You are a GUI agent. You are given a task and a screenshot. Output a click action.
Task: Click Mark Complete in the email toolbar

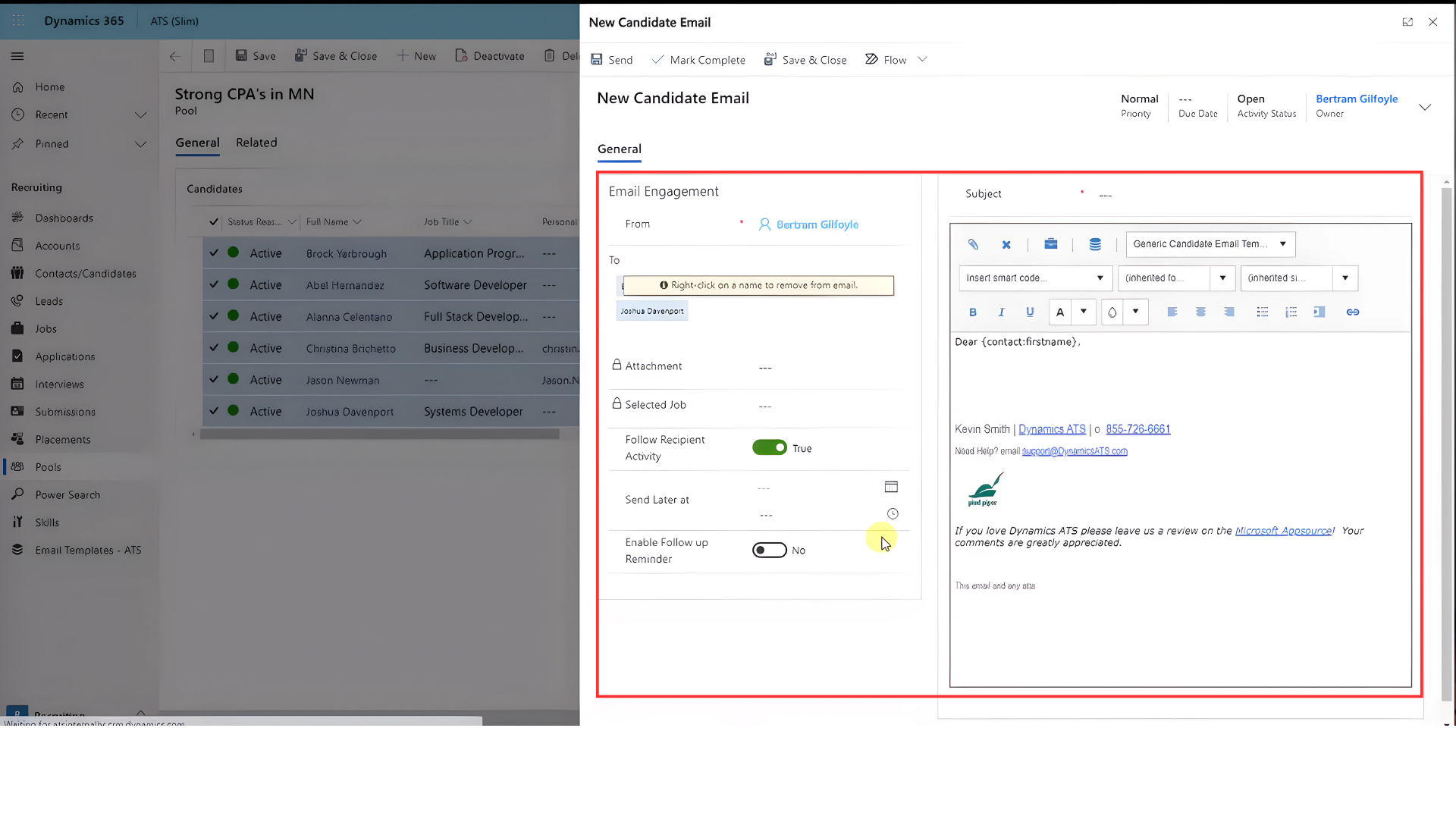[698, 60]
